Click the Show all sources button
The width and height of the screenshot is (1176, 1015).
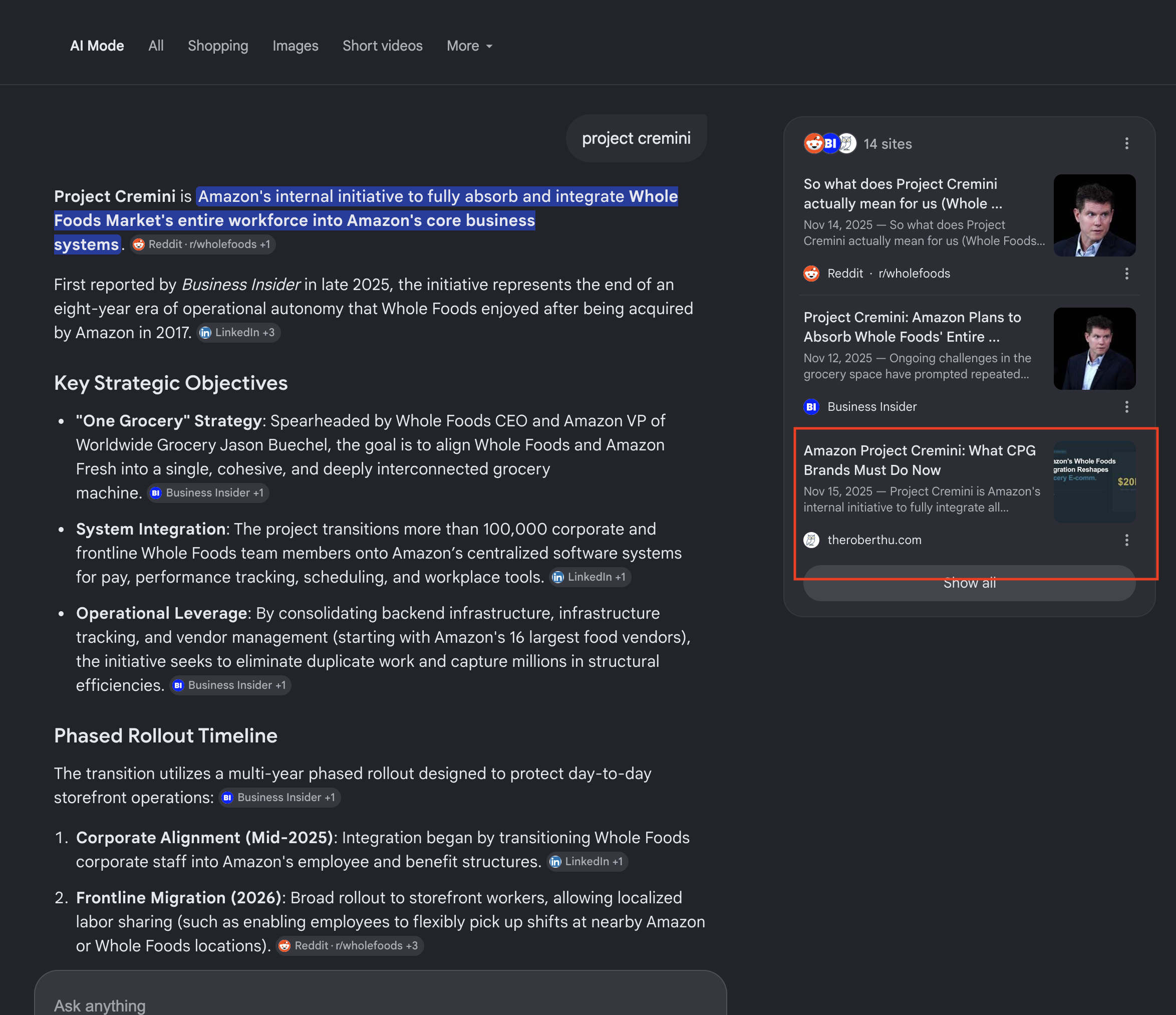(970, 583)
